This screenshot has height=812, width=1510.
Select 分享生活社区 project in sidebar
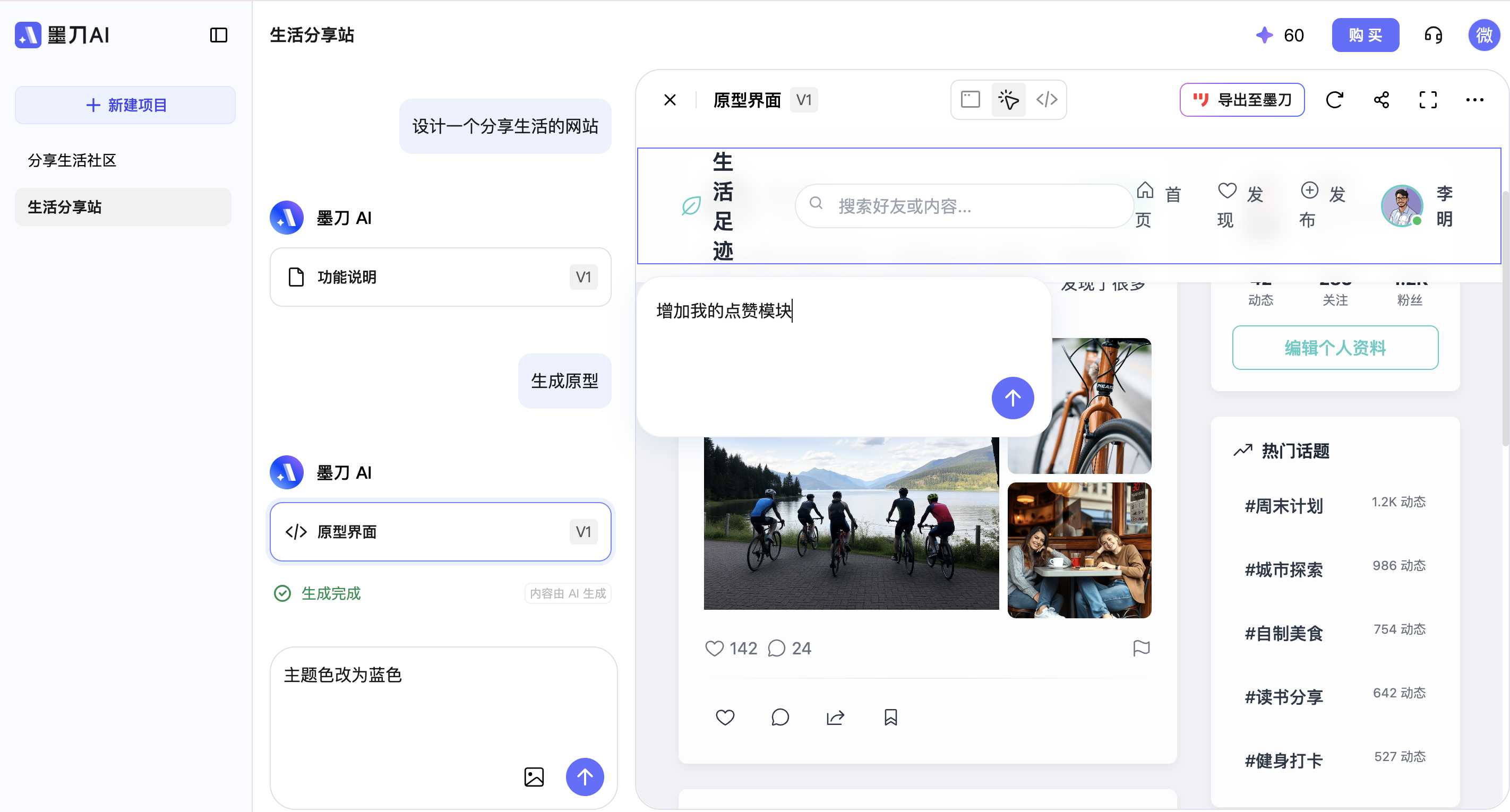pyautogui.click(x=72, y=160)
